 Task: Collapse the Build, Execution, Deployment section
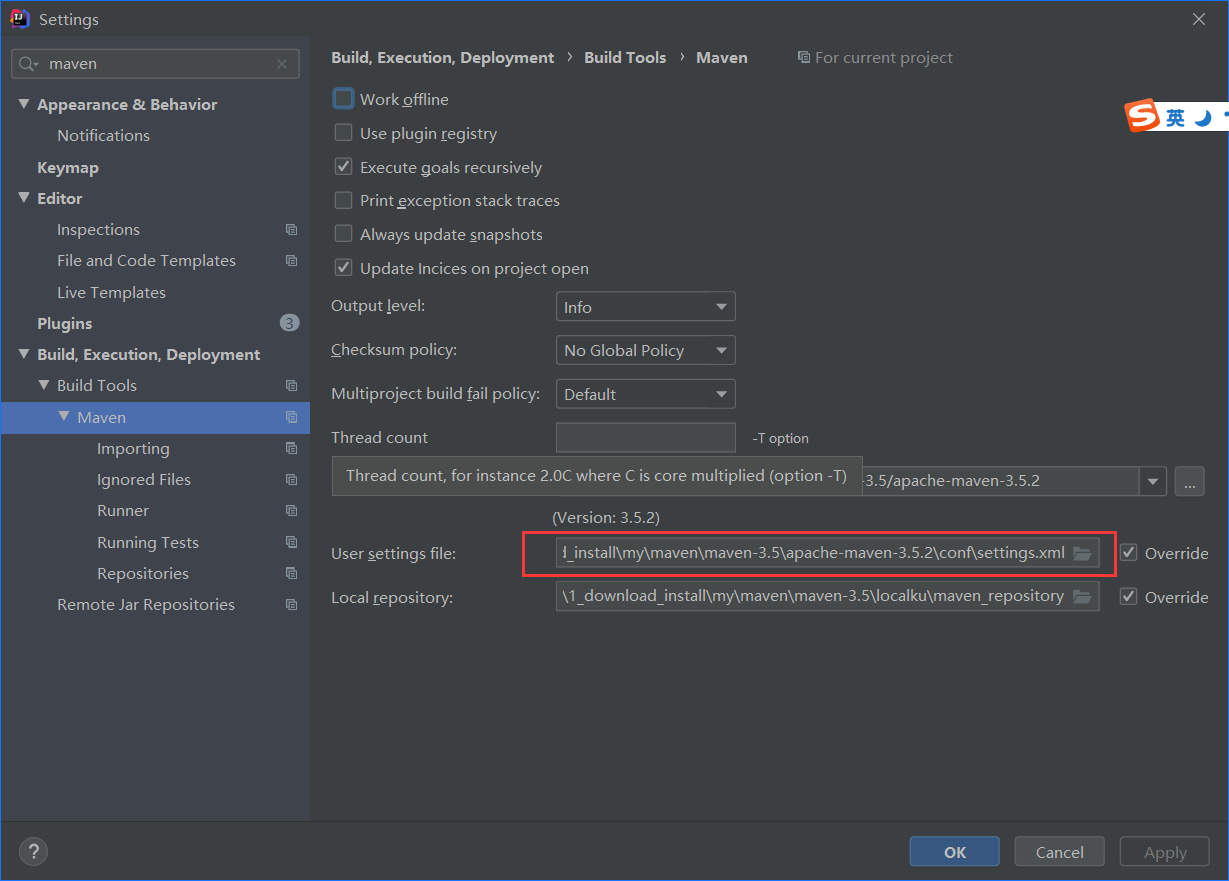24,354
